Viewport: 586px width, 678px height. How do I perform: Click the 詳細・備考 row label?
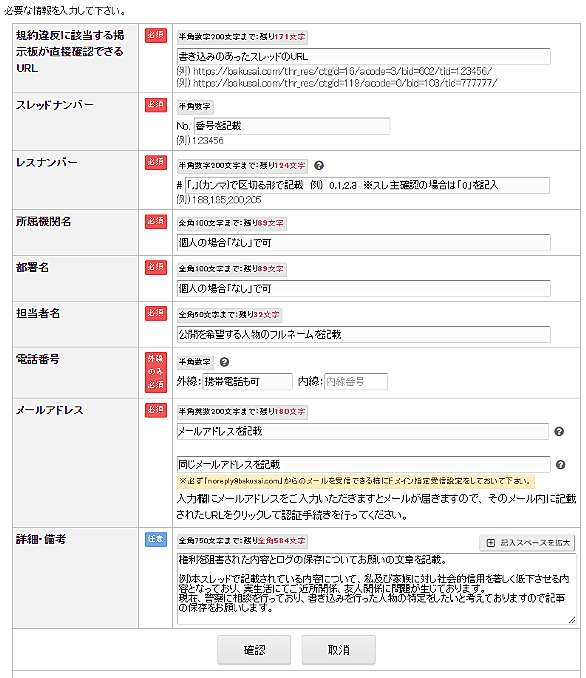coord(41,540)
